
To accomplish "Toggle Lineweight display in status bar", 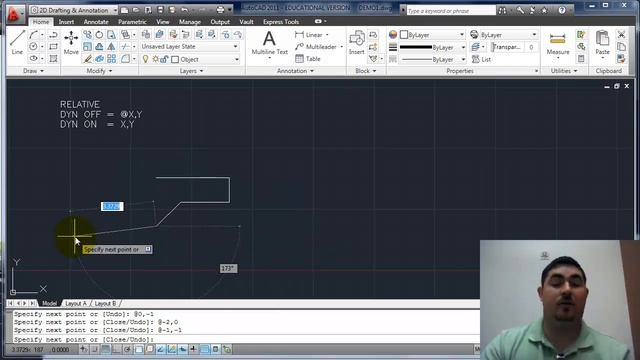I will (x=193, y=349).
